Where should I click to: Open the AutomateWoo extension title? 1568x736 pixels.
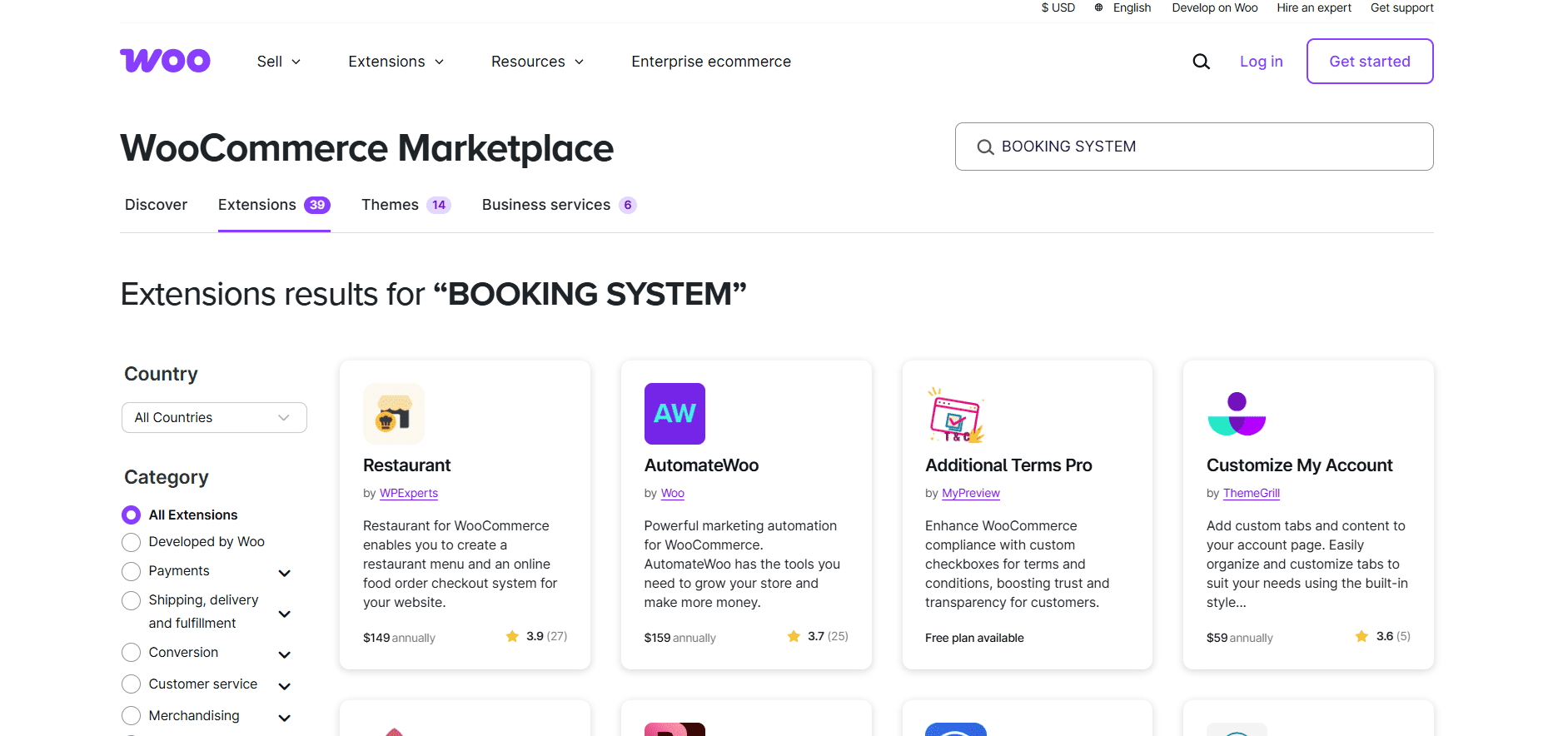(x=701, y=465)
